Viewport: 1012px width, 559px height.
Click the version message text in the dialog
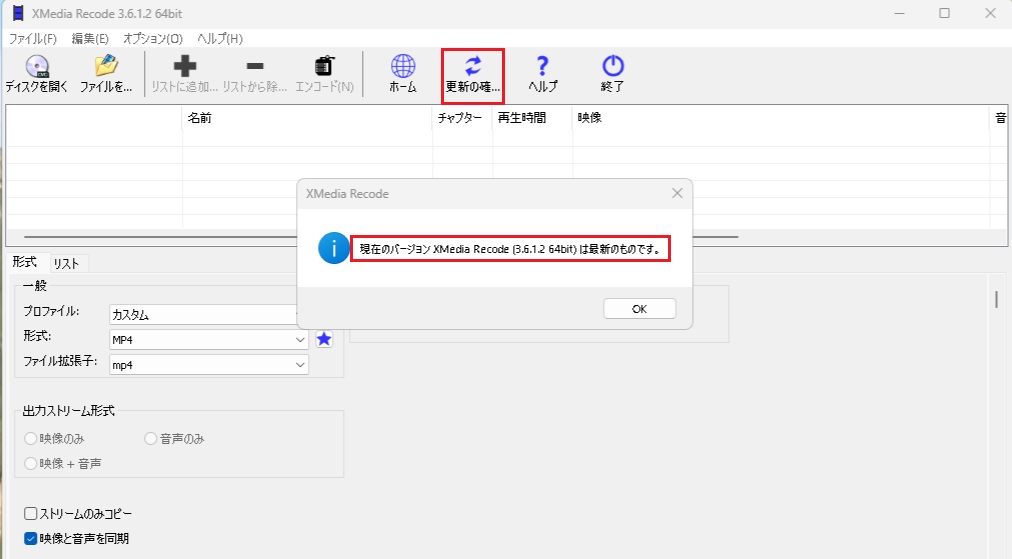pos(510,249)
